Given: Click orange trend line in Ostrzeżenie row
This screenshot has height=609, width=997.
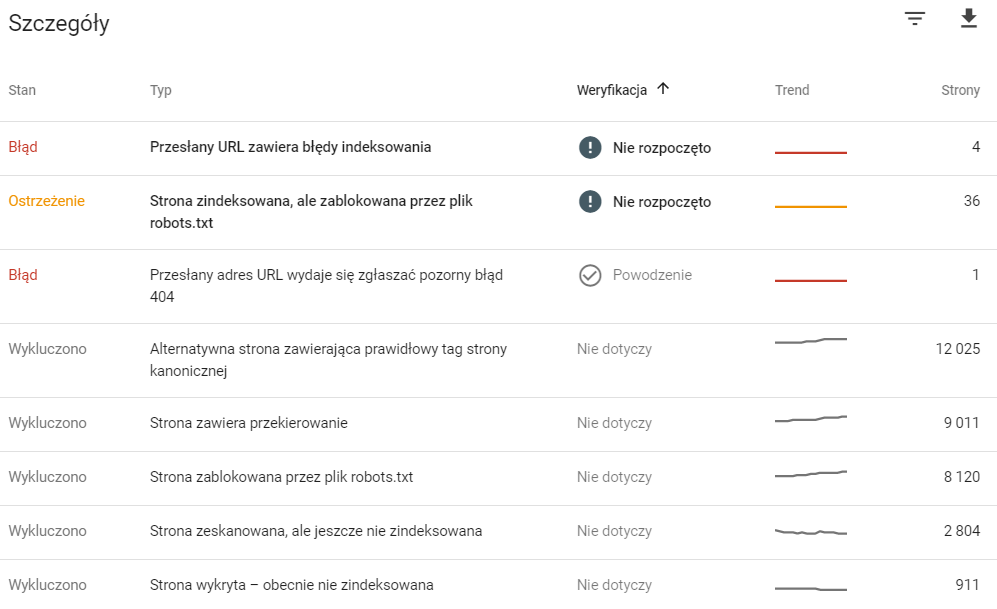Looking at the screenshot, I should (x=811, y=207).
